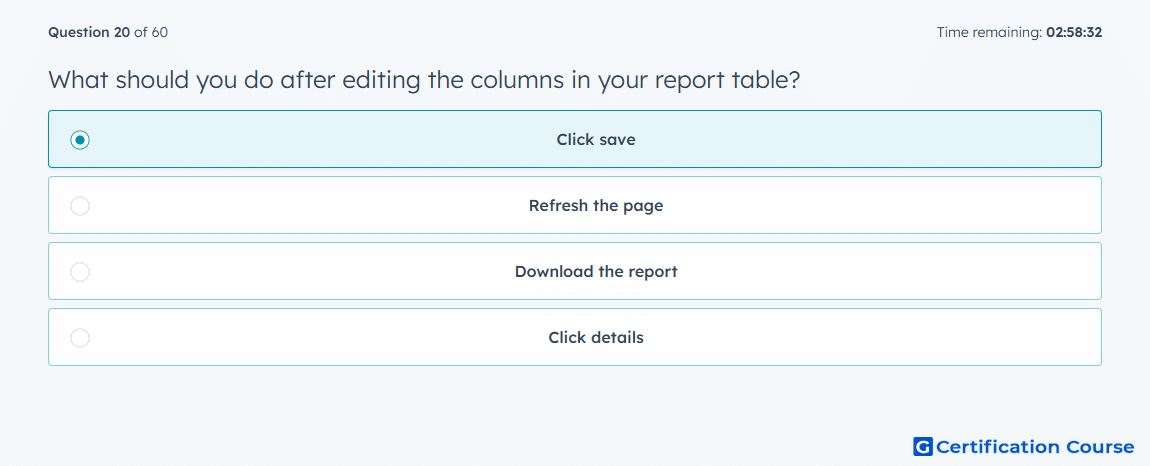Viewport: 1150px width, 466px height.
Task: Choose the Refresh the page radio button
Action: coord(80,205)
